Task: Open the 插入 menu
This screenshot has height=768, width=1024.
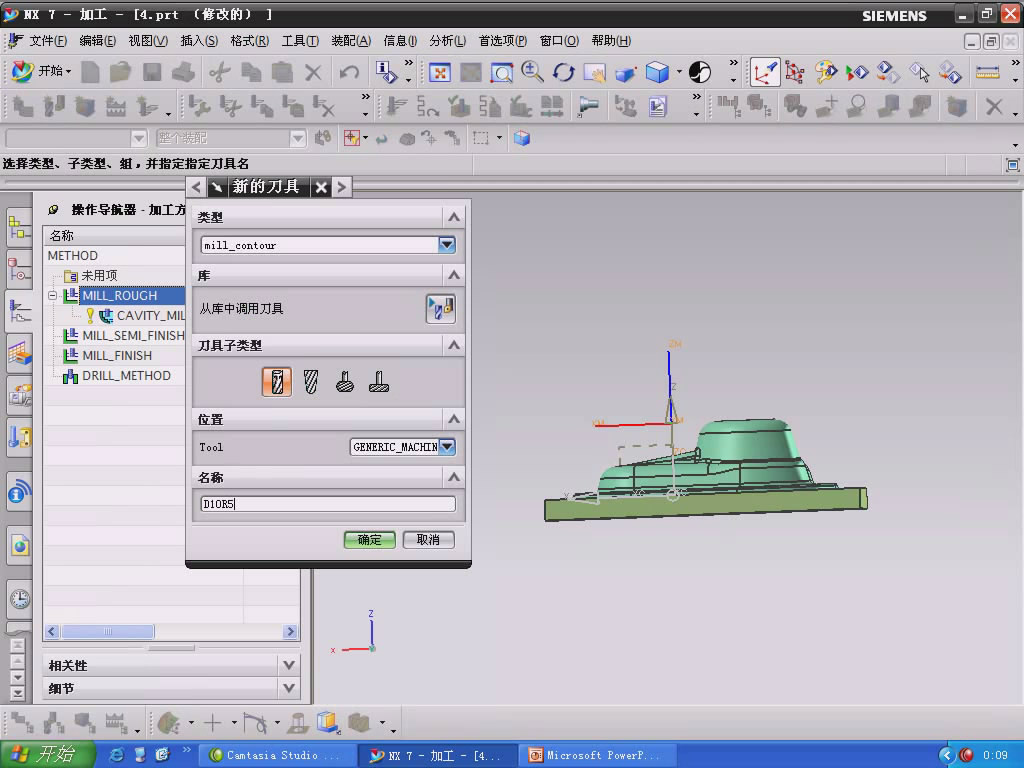Action: coord(199,40)
